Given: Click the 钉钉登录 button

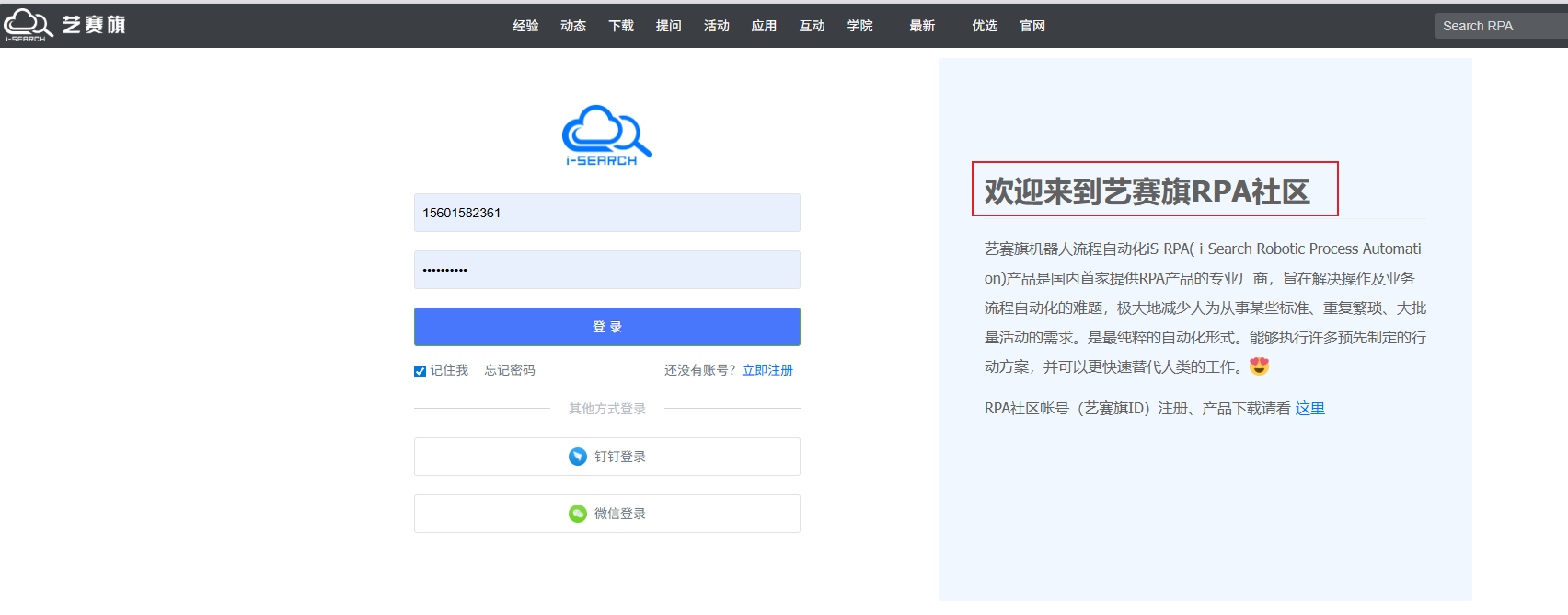Looking at the screenshot, I should (x=607, y=457).
